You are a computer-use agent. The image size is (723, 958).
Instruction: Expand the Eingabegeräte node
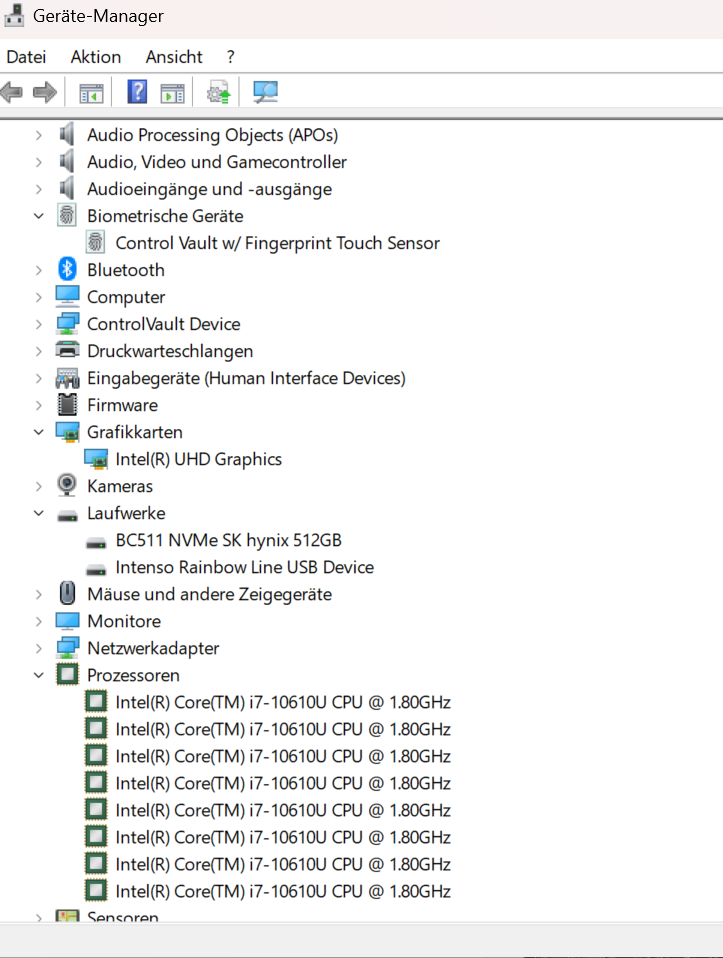39,378
